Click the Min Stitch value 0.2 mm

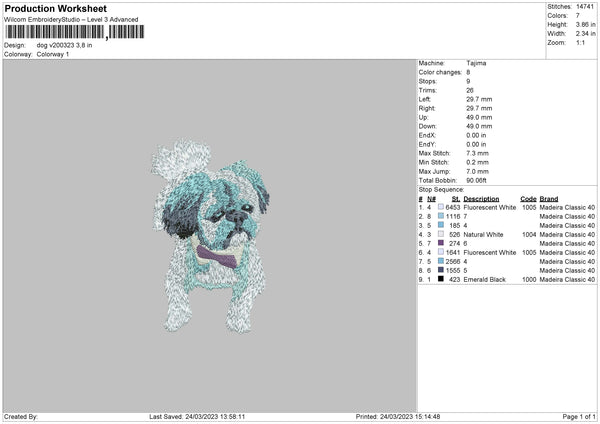click(477, 163)
